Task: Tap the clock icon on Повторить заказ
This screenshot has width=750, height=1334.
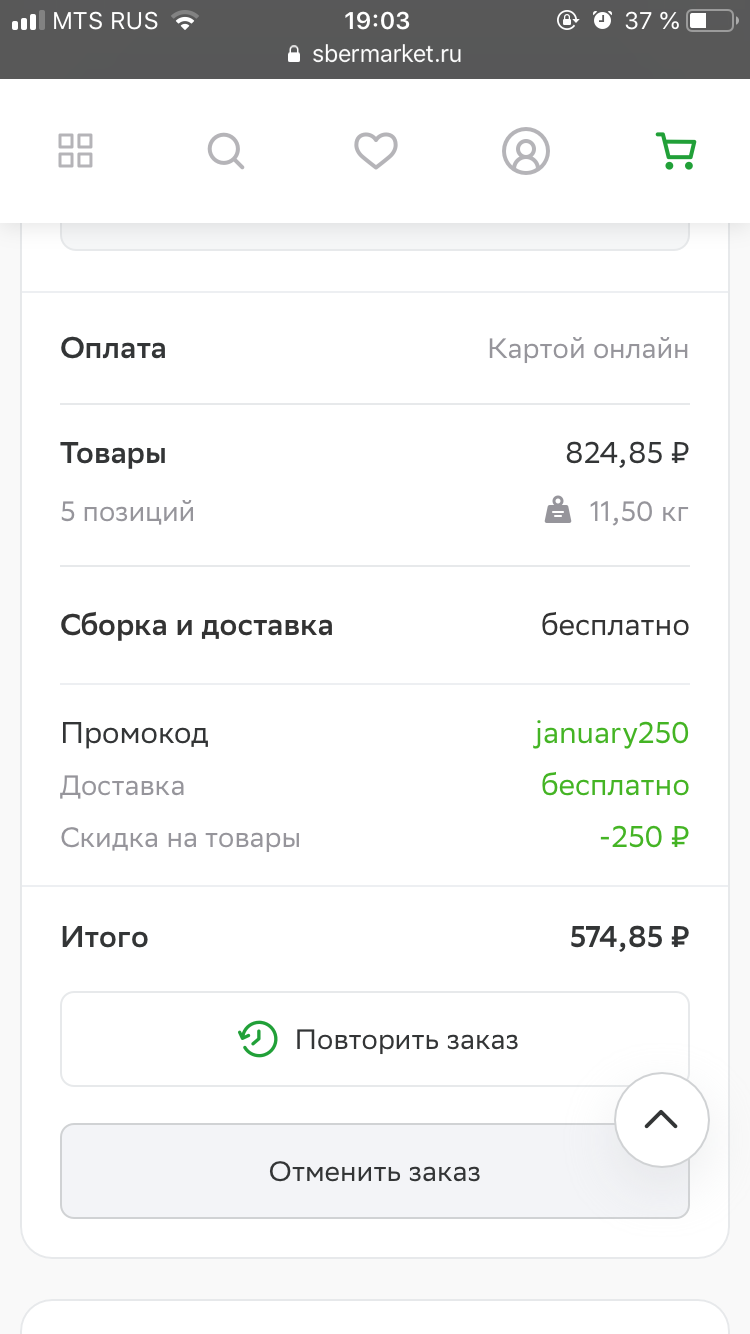Action: (x=257, y=1039)
